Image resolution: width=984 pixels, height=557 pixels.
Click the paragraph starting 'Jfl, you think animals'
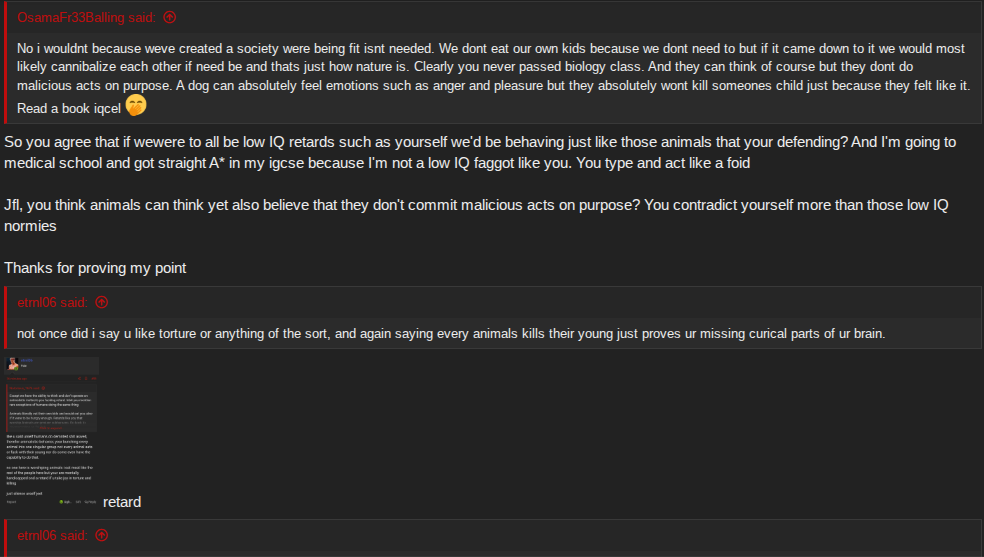(476, 215)
